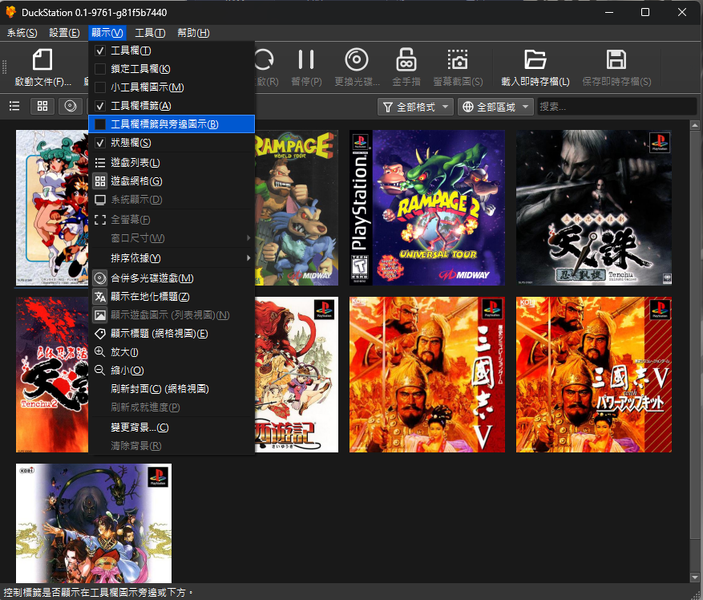
Task: Toggle 工具欄標籤(A) checkbox
Action: pos(100,106)
